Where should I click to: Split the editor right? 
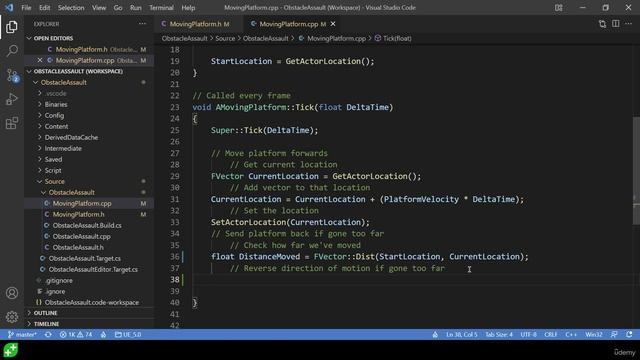point(616,24)
